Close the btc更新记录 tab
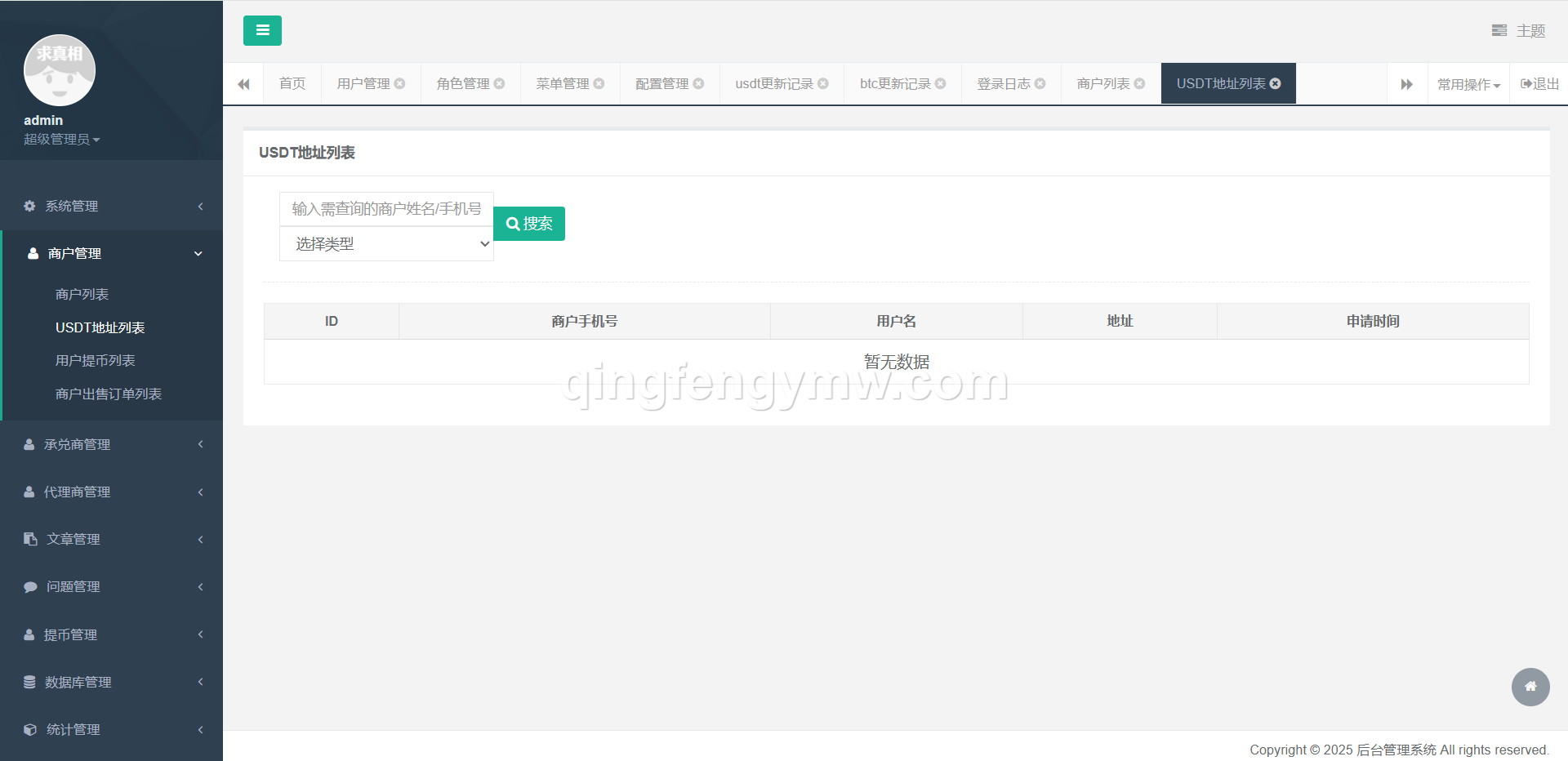The image size is (1568, 761). (941, 83)
